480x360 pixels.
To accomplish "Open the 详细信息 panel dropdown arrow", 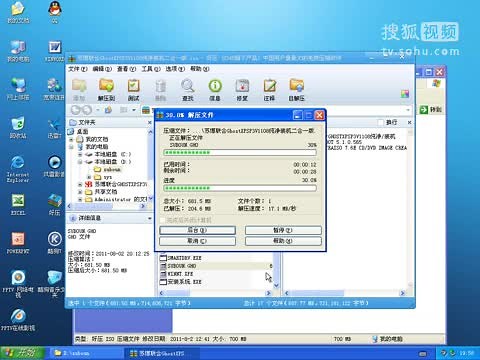I will coord(149,218).
